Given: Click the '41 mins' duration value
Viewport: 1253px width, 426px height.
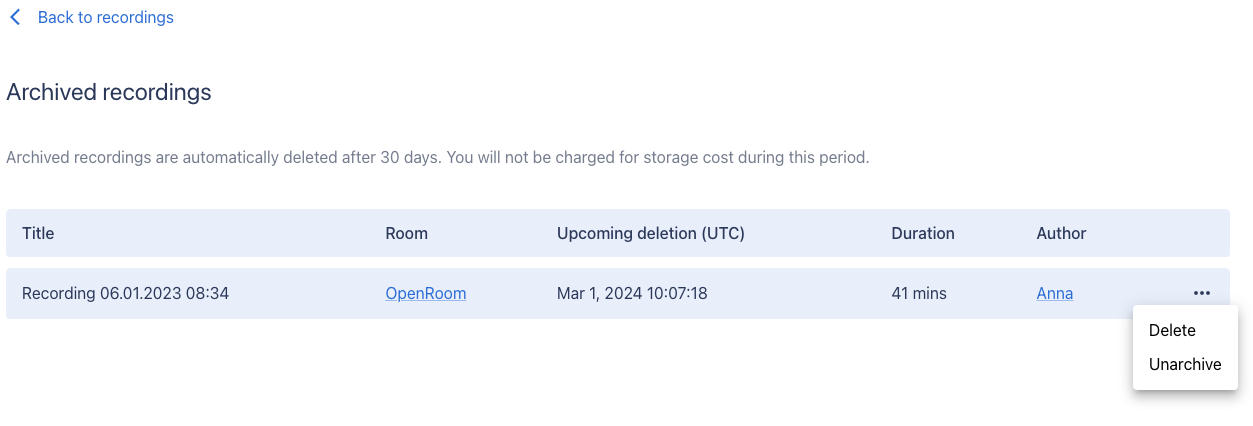Looking at the screenshot, I should point(918,293).
